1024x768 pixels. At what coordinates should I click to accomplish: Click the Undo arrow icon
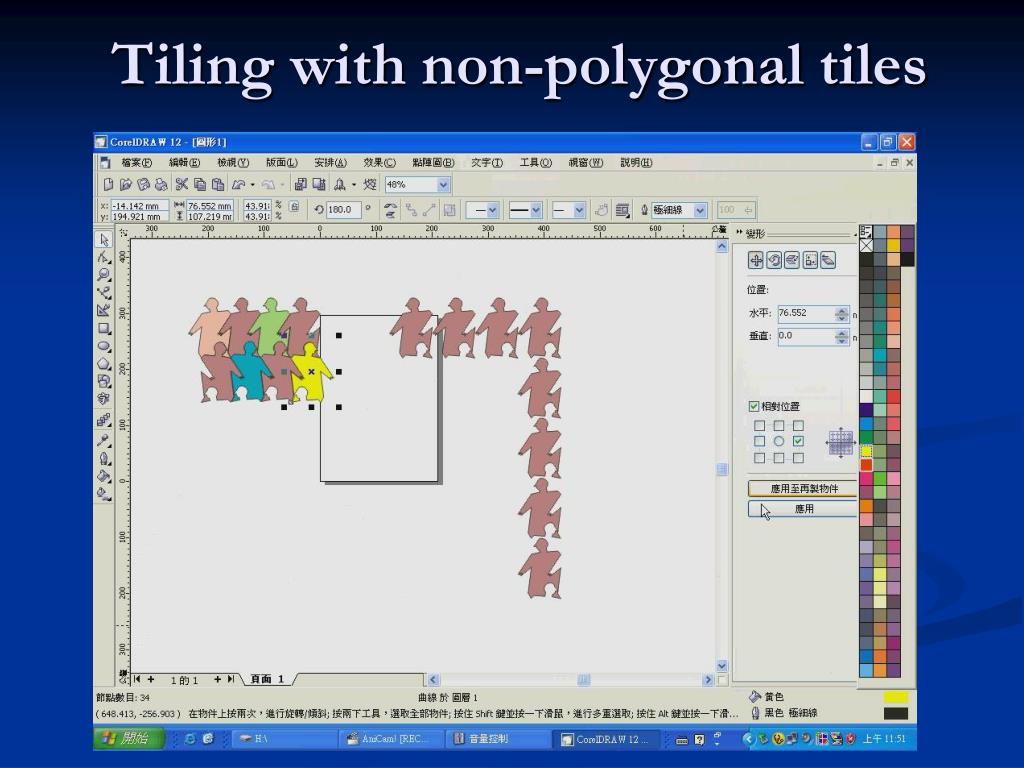238,185
